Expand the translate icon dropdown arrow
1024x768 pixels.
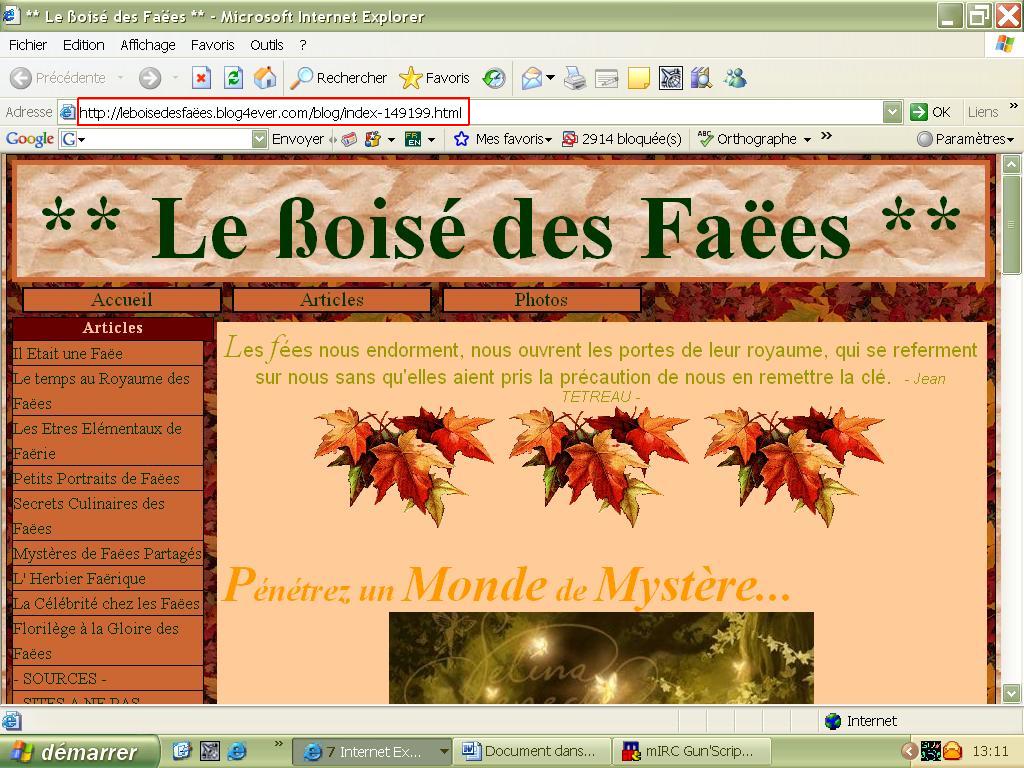(x=431, y=140)
